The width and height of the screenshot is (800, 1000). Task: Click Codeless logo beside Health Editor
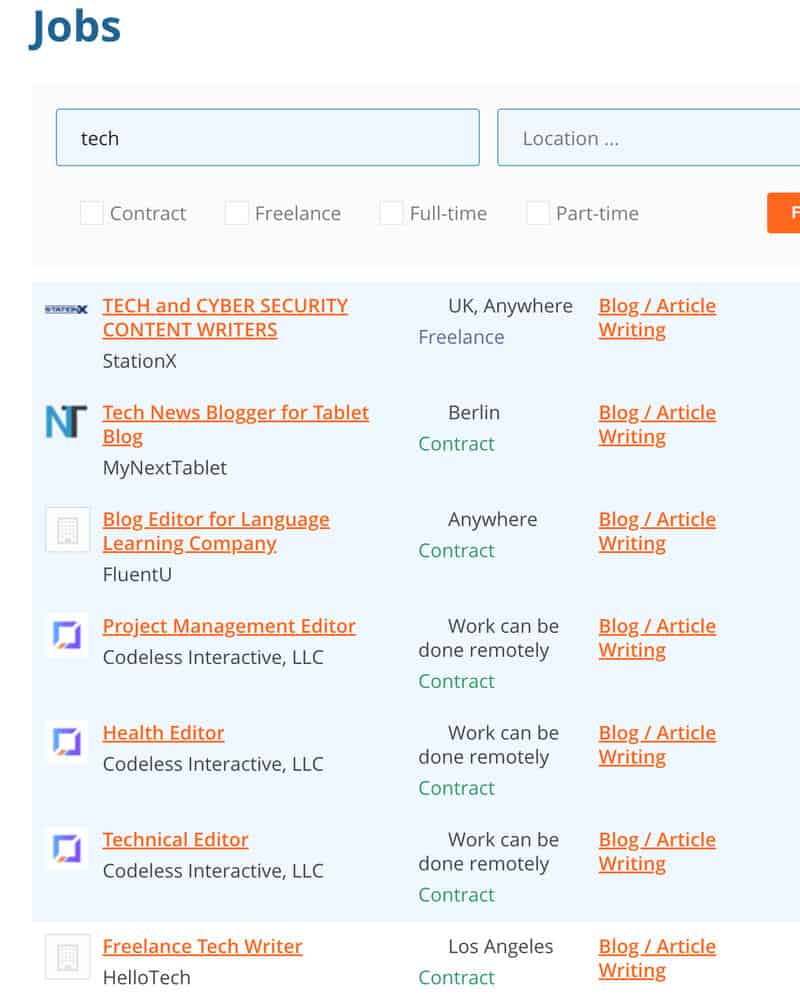pos(67,742)
